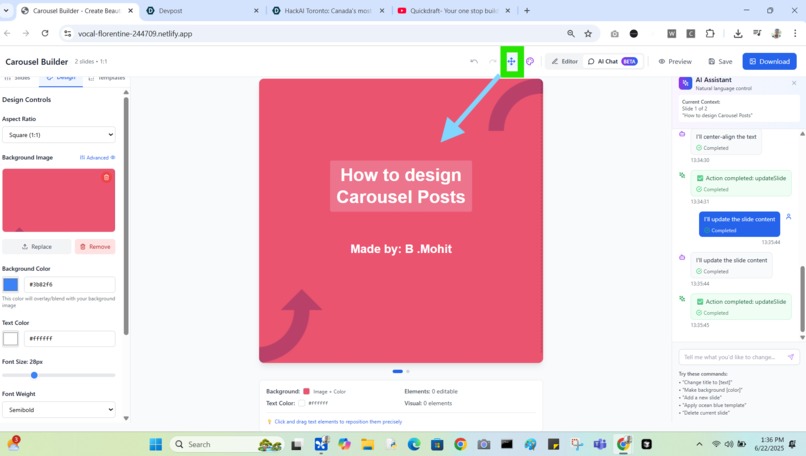This screenshot has width=806, height=456.
Task: Reload the page
Action: (x=45, y=33)
